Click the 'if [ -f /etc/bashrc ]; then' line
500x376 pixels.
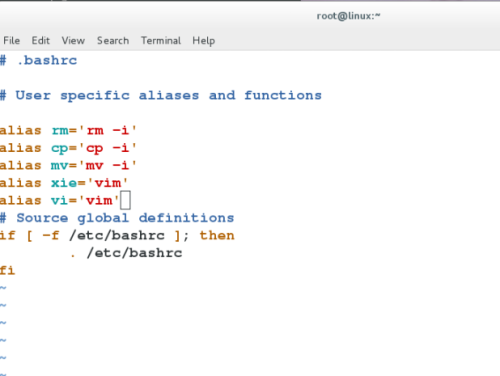[117, 236]
